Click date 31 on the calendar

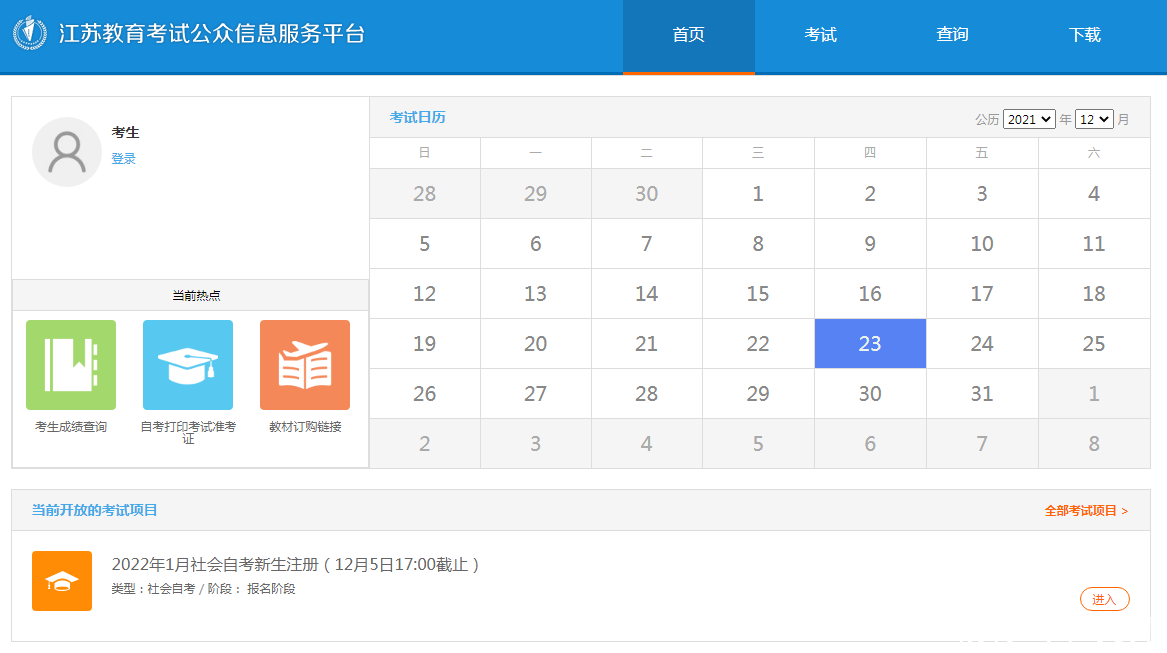[981, 393]
